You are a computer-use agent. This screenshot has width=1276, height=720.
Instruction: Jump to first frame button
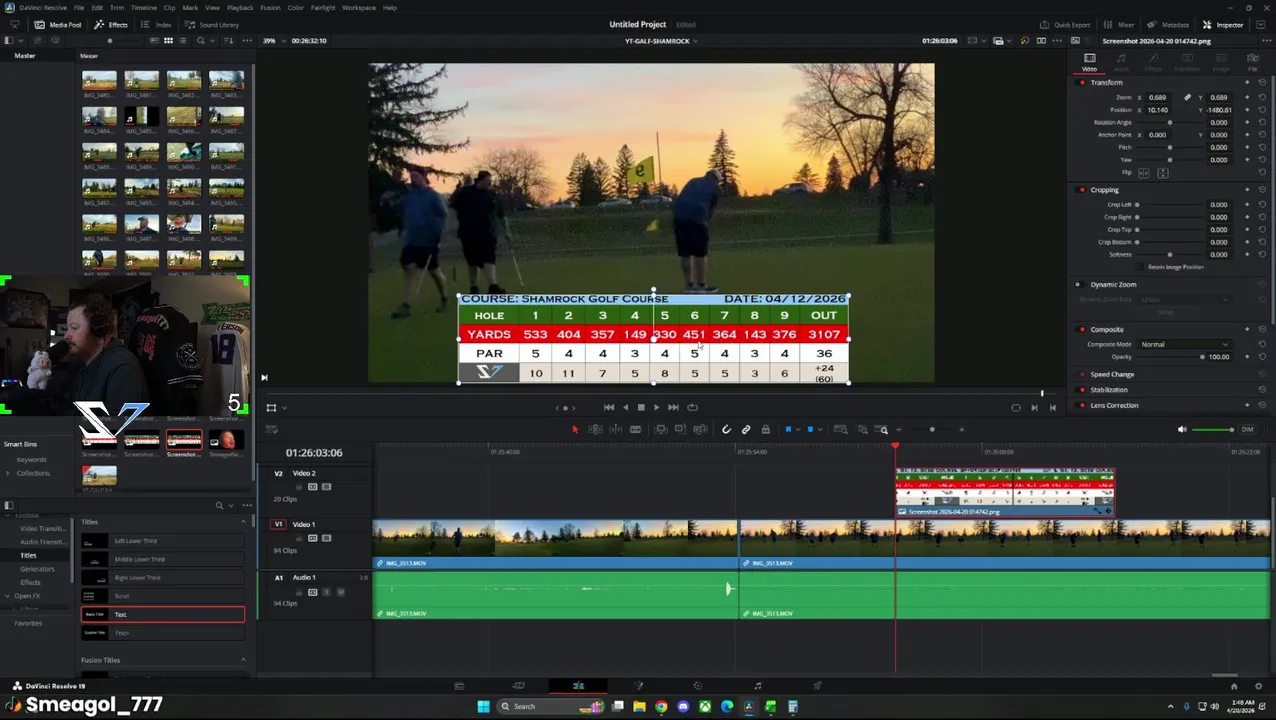(608, 407)
